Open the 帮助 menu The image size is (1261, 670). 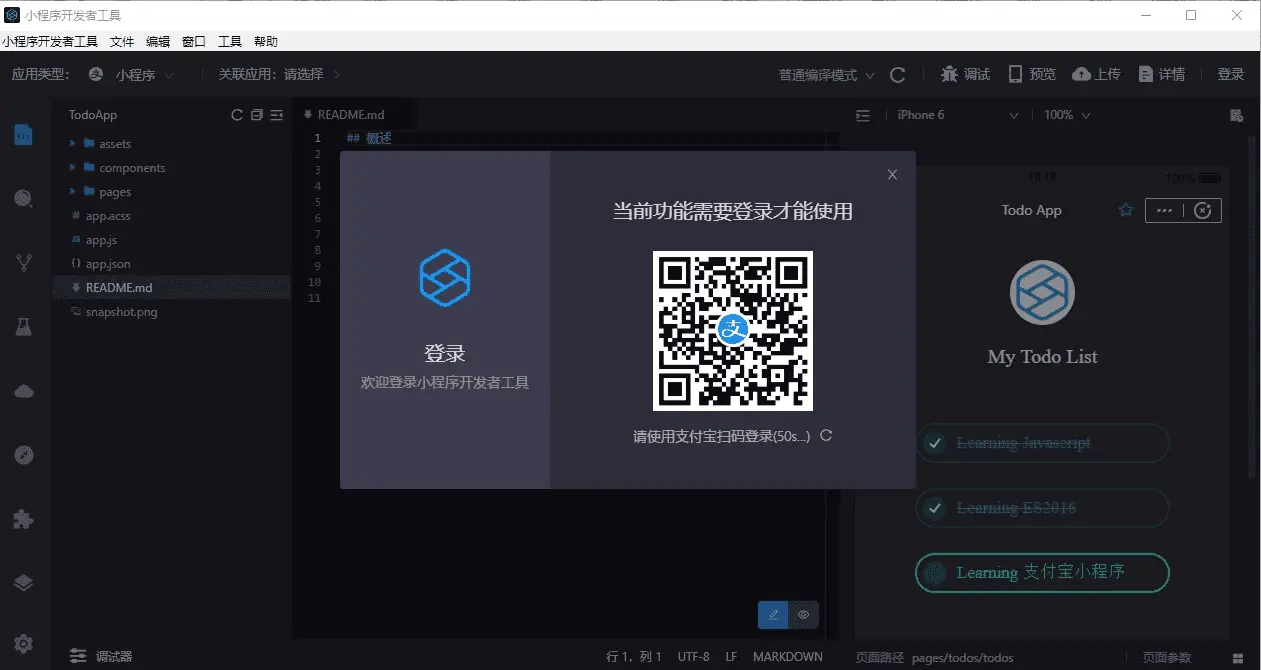[x=266, y=42]
